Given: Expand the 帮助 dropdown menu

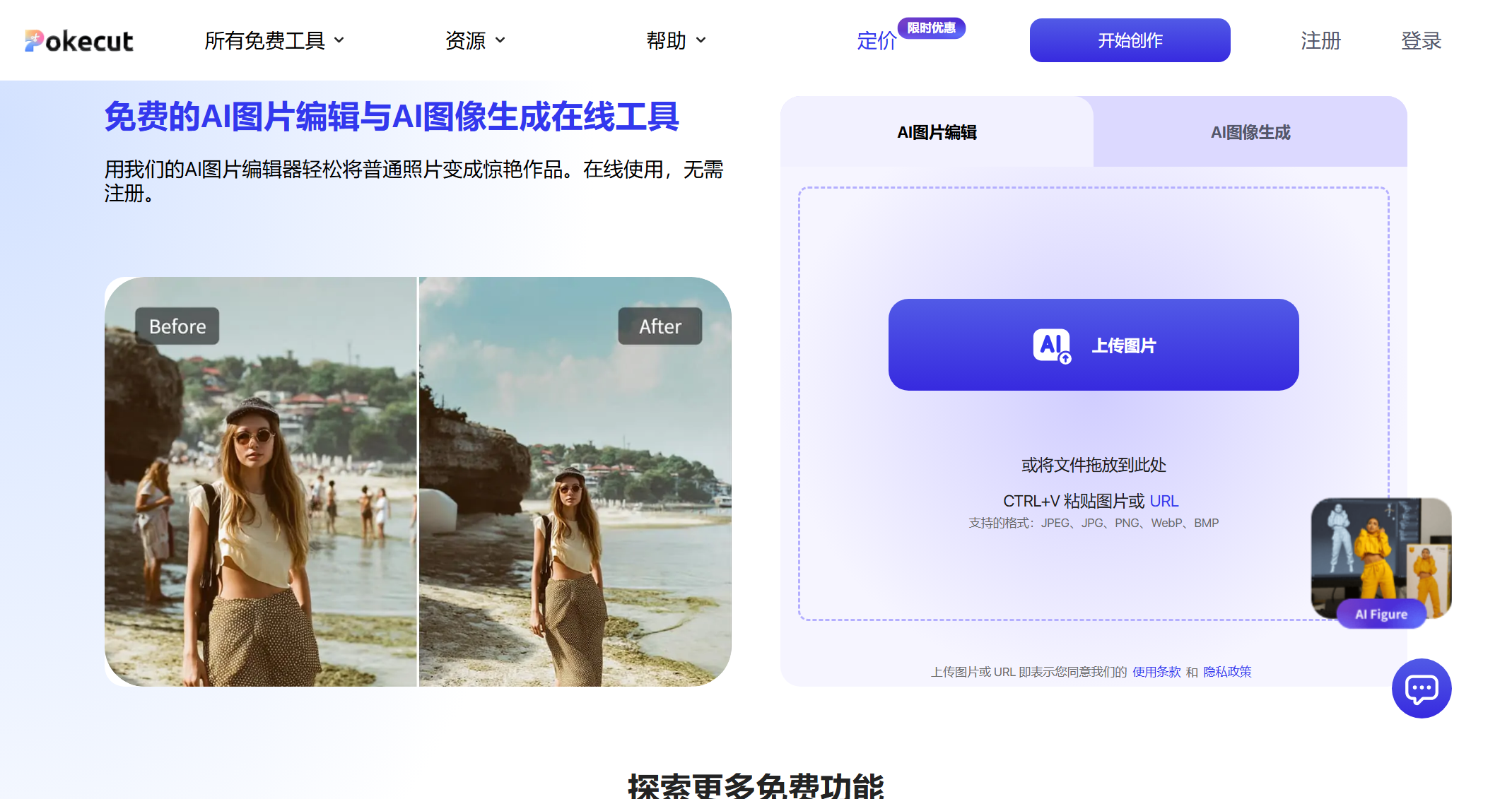Looking at the screenshot, I should [x=676, y=40].
